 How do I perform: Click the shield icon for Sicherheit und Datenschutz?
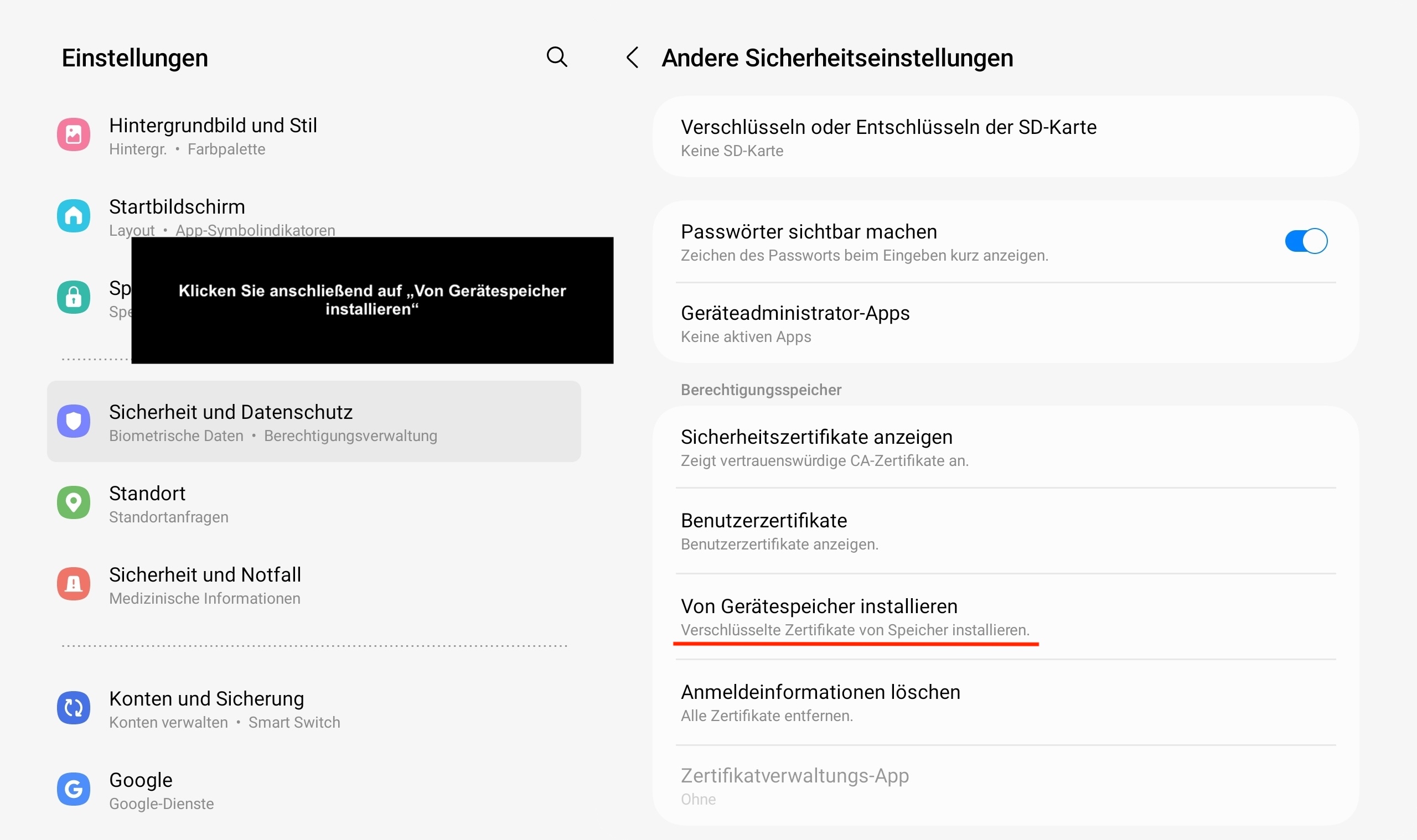(74, 421)
